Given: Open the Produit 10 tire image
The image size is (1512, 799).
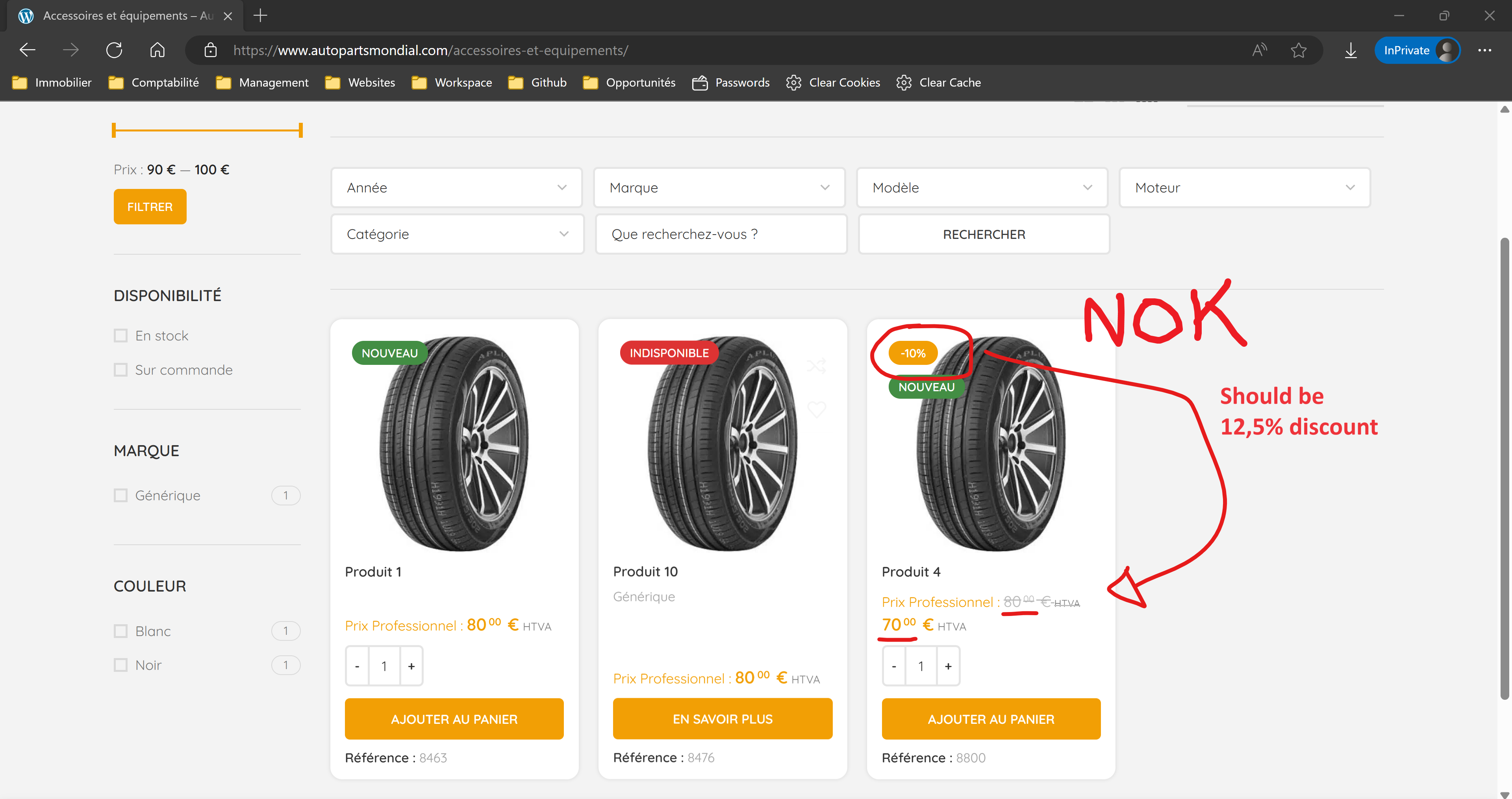Looking at the screenshot, I should (x=723, y=444).
